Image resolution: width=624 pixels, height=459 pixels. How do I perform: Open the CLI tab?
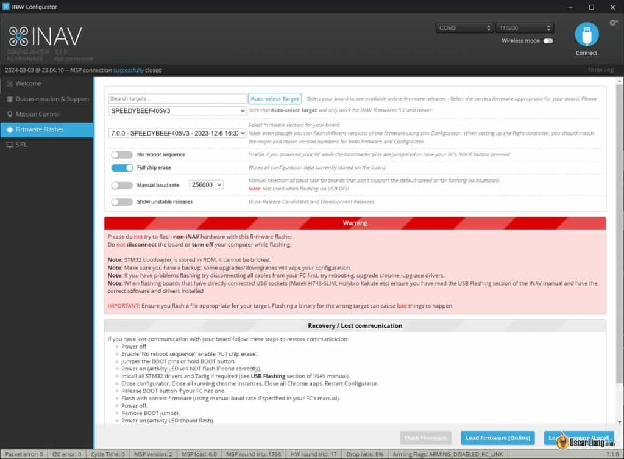coord(47,145)
